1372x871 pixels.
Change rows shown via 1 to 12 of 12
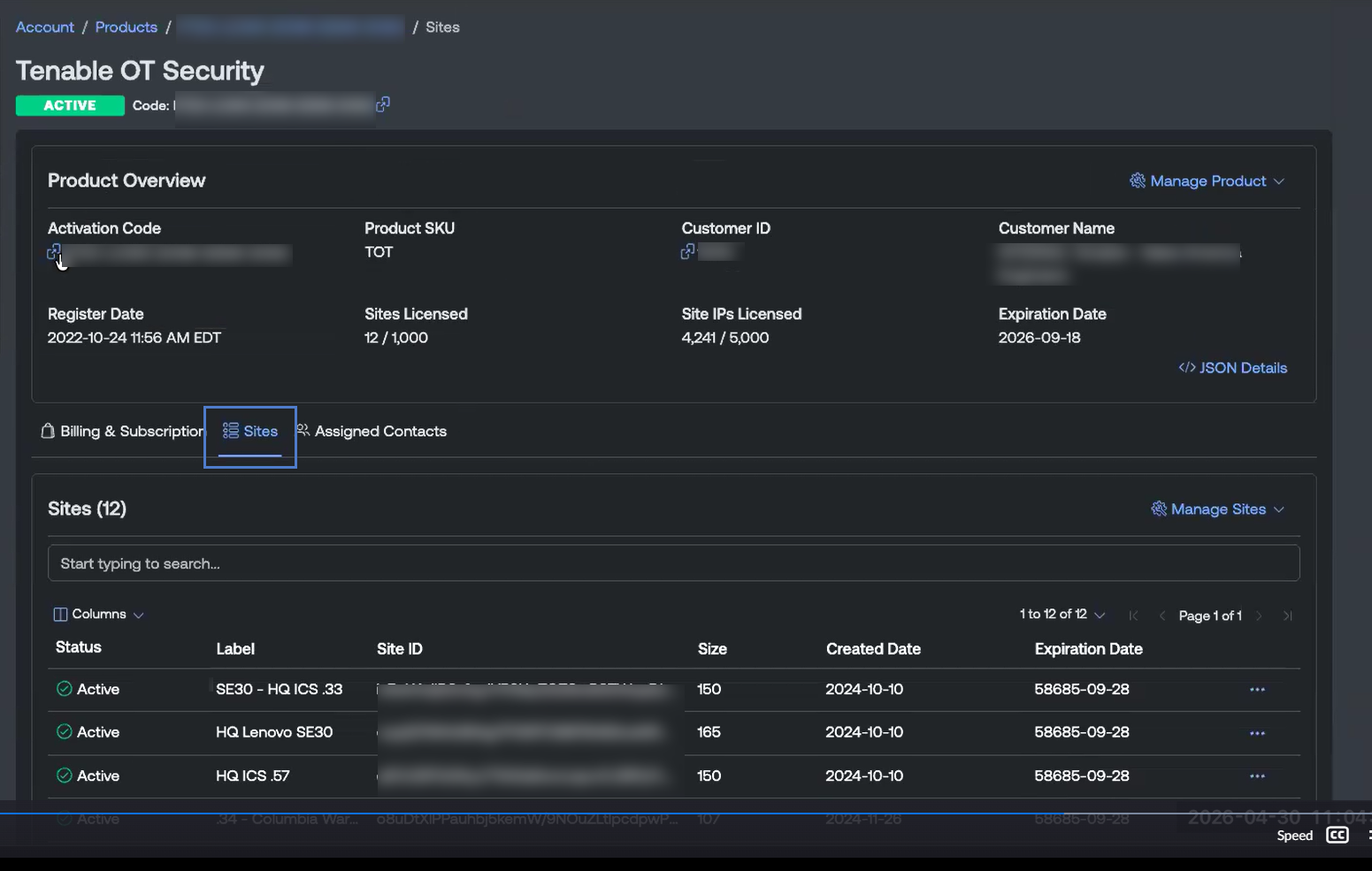[1062, 615]
